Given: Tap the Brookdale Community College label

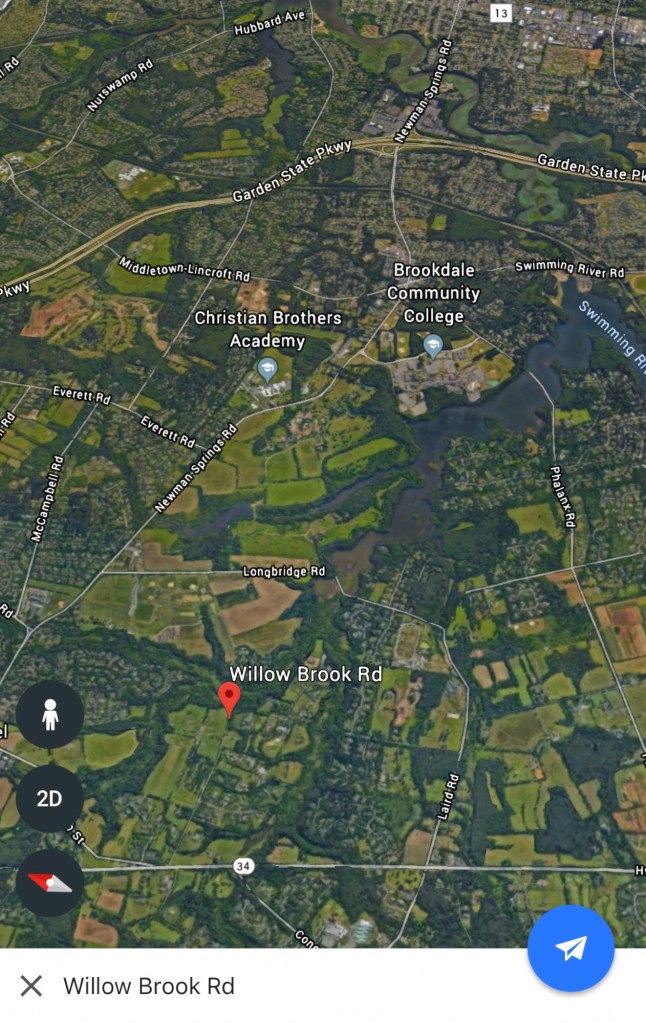Looking at the screenshot, I should [433, 293].
